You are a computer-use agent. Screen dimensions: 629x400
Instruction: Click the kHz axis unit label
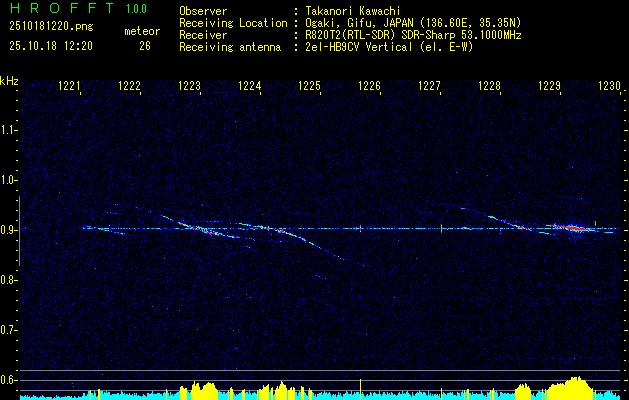(x=9, y=81)
